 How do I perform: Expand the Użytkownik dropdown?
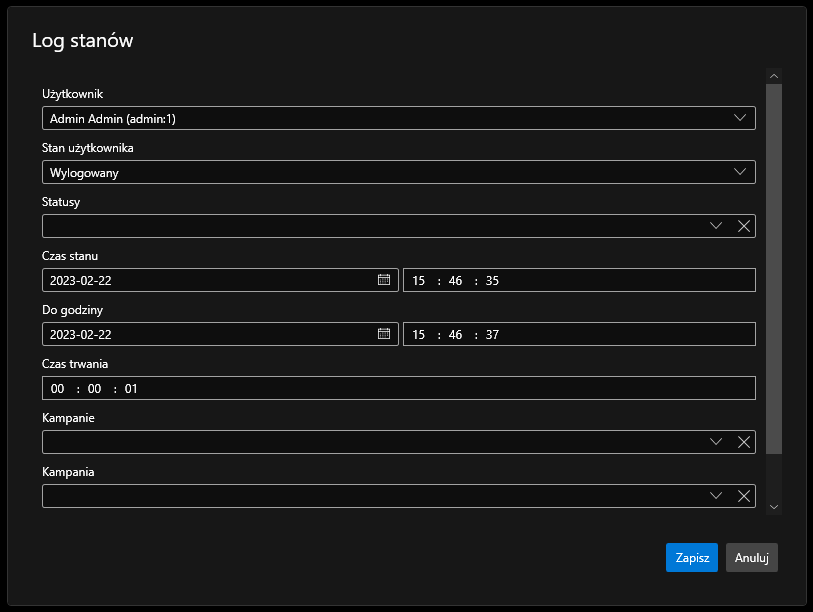pyautogui.click(x=740, y=118)
